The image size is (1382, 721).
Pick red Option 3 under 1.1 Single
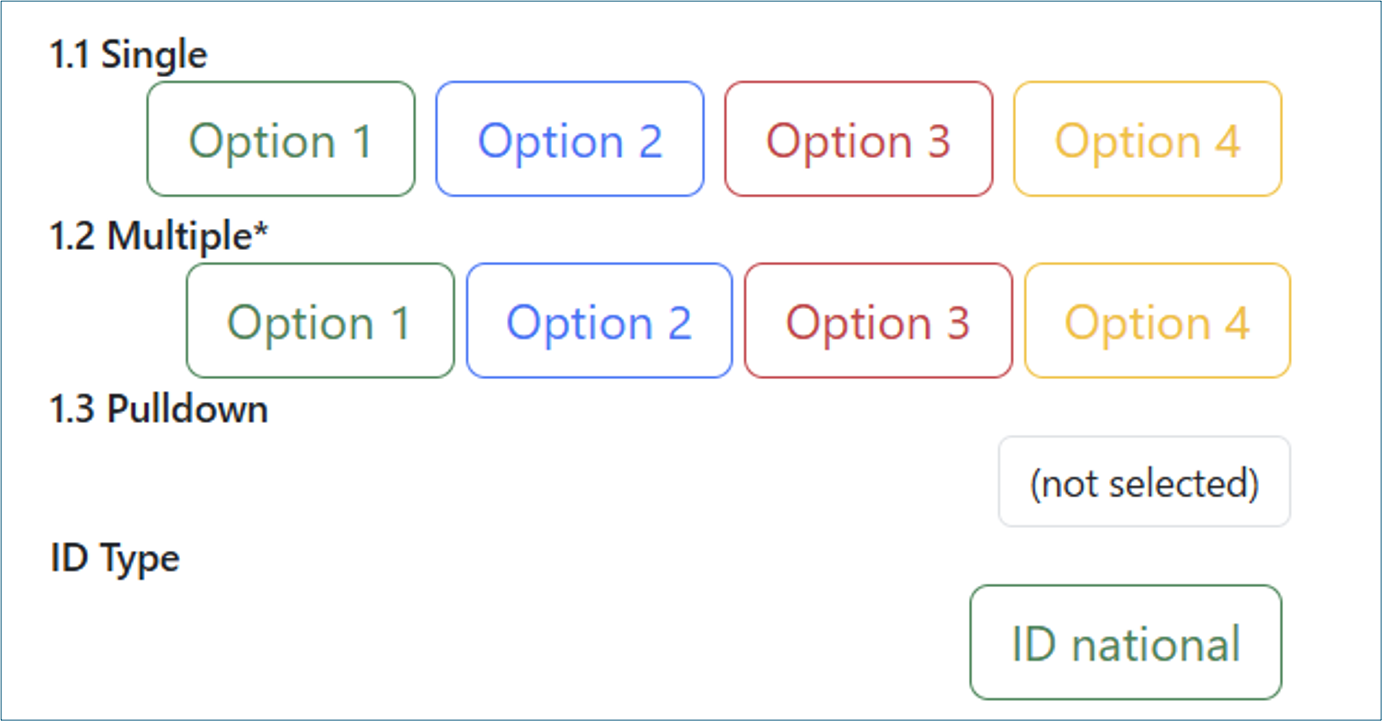coord(859,139)
